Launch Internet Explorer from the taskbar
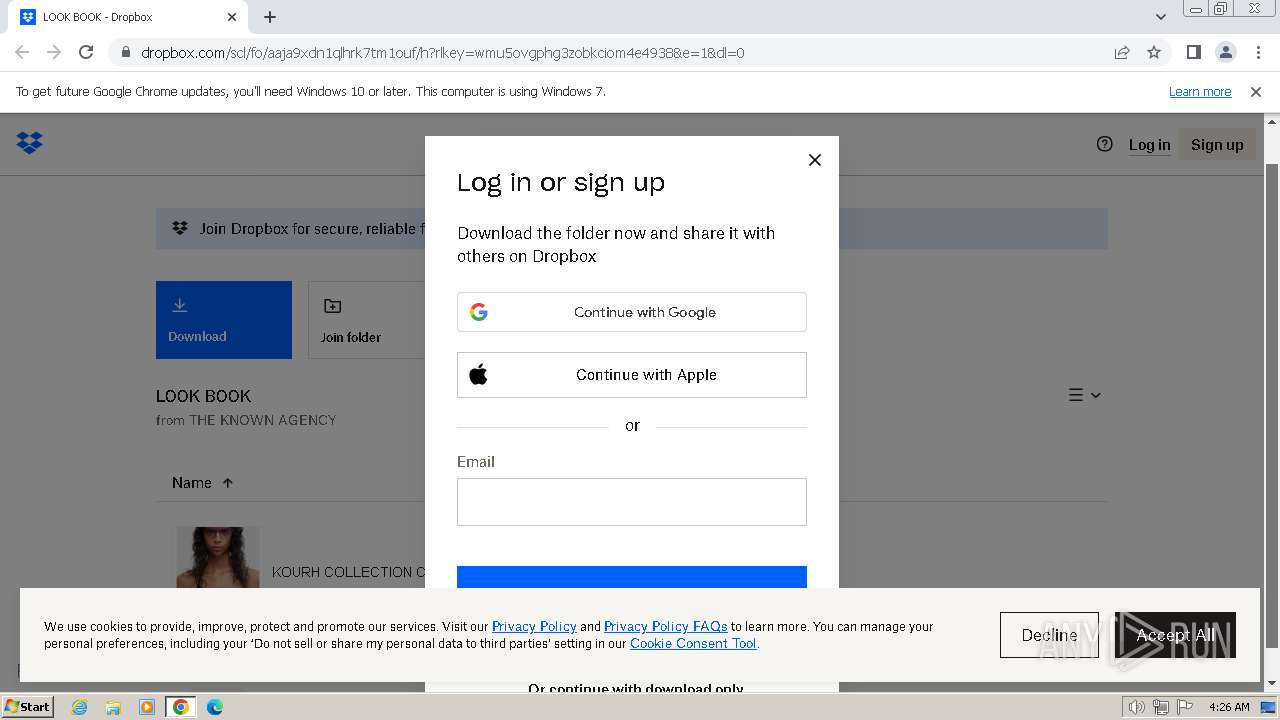 click(x=80, y=707)
